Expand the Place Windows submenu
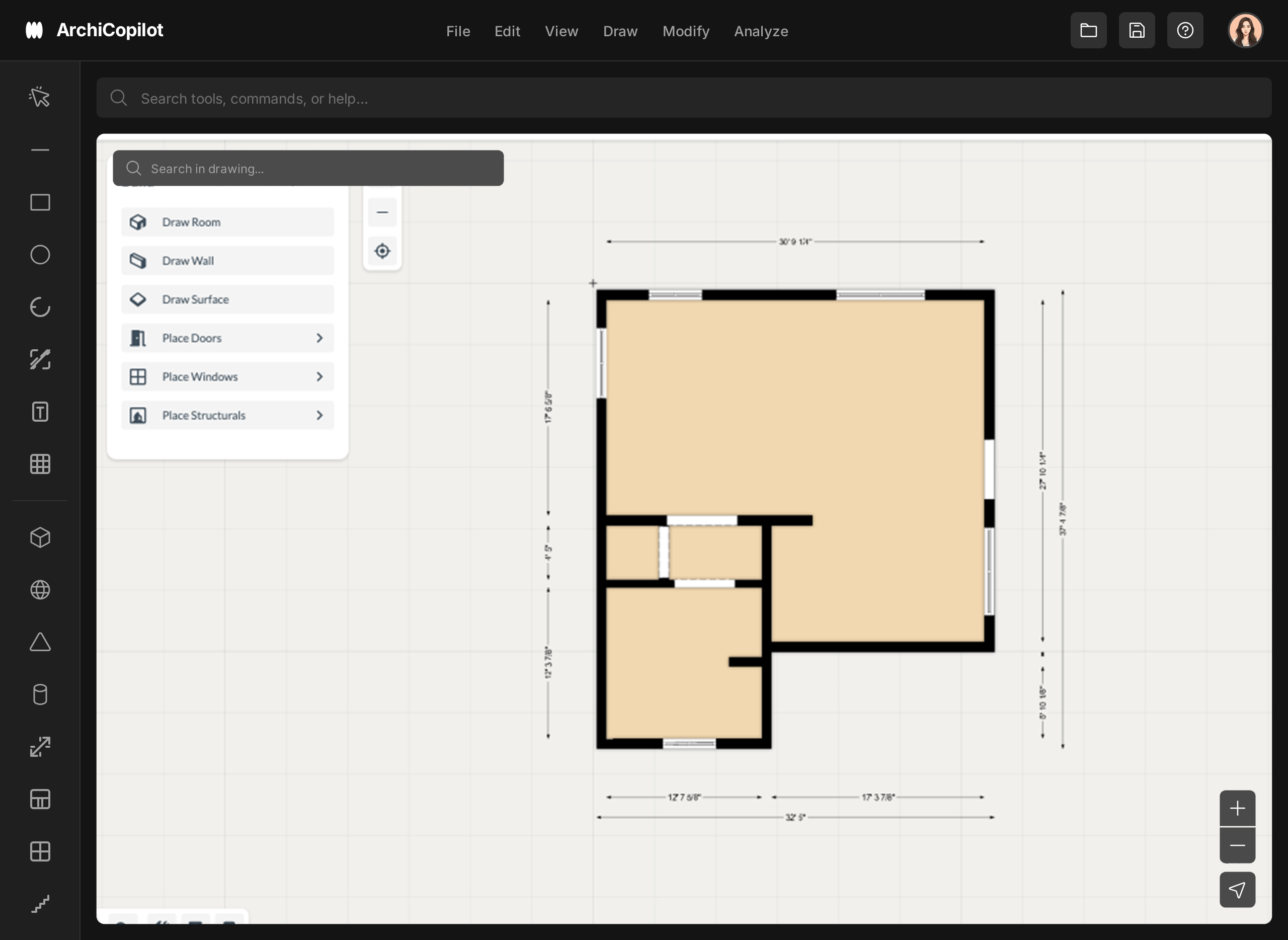This screenshot has width=1288, height=940. [227, 377]
